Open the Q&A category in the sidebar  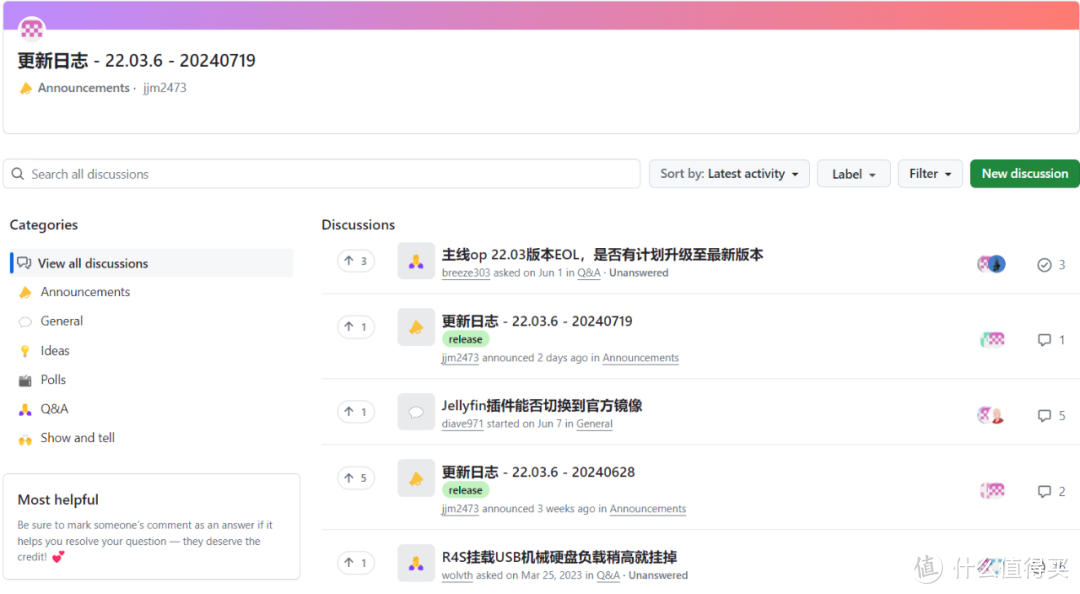click(x=59, y=408)
